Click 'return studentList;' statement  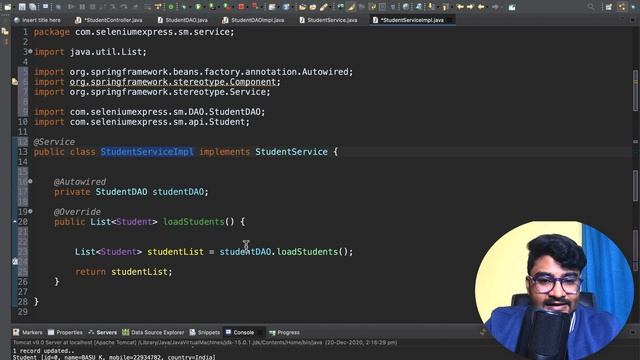pos(124,272)
